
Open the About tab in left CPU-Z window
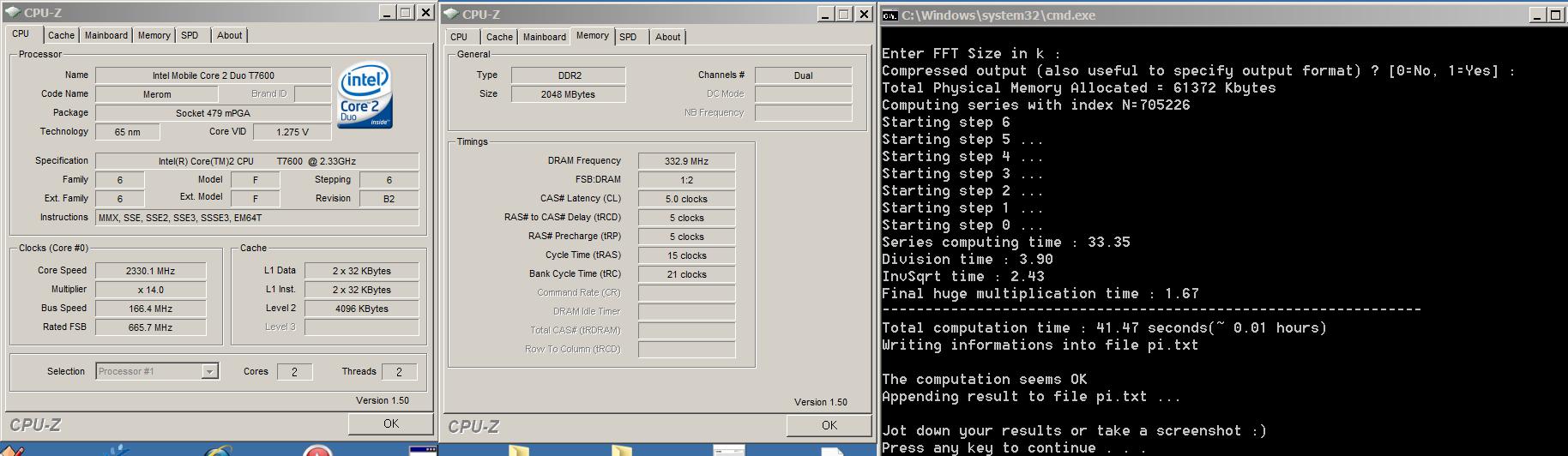pyautogui.click(x=229, y=35)
